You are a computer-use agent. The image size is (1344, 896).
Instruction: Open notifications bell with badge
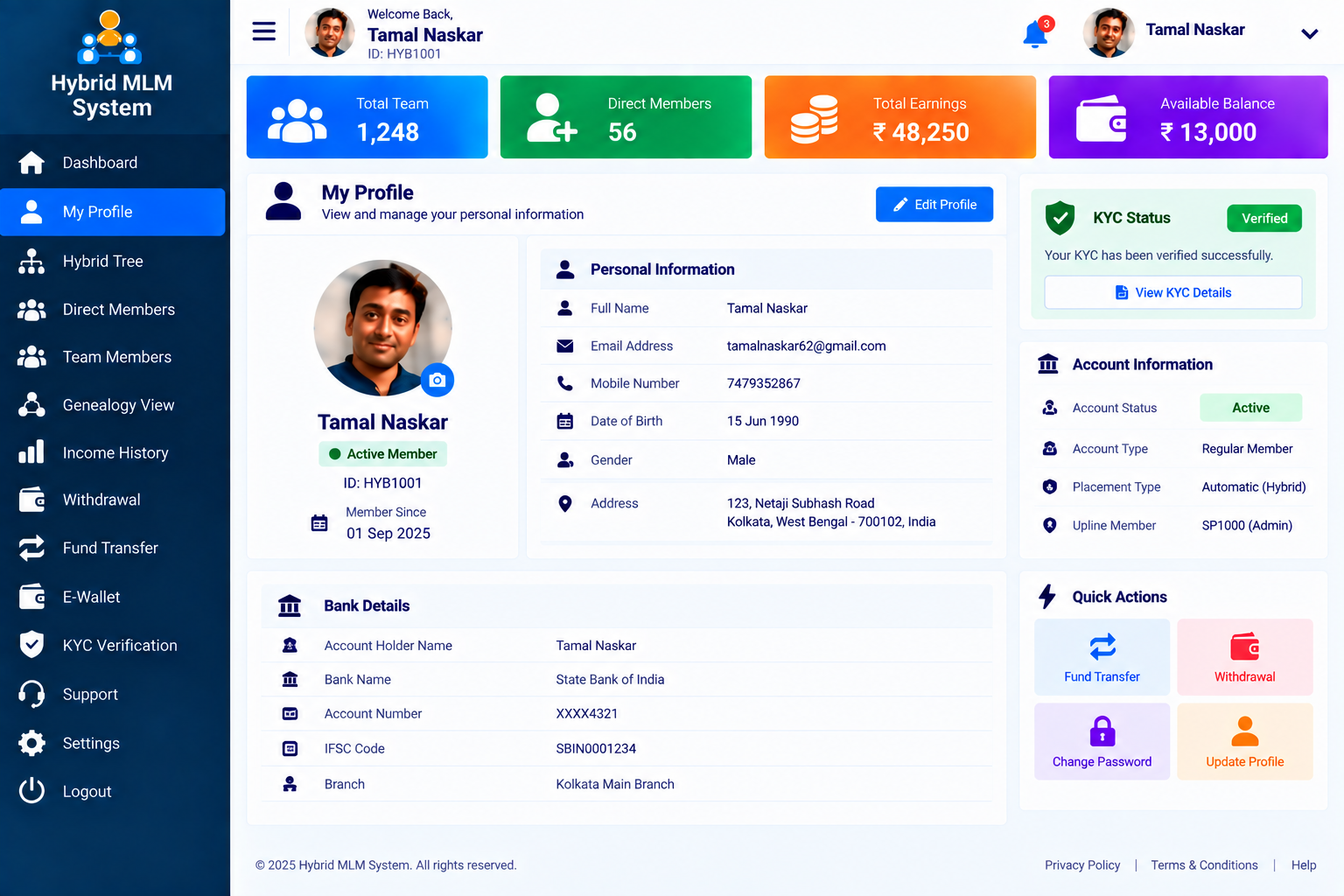(x=1037, y=32)
